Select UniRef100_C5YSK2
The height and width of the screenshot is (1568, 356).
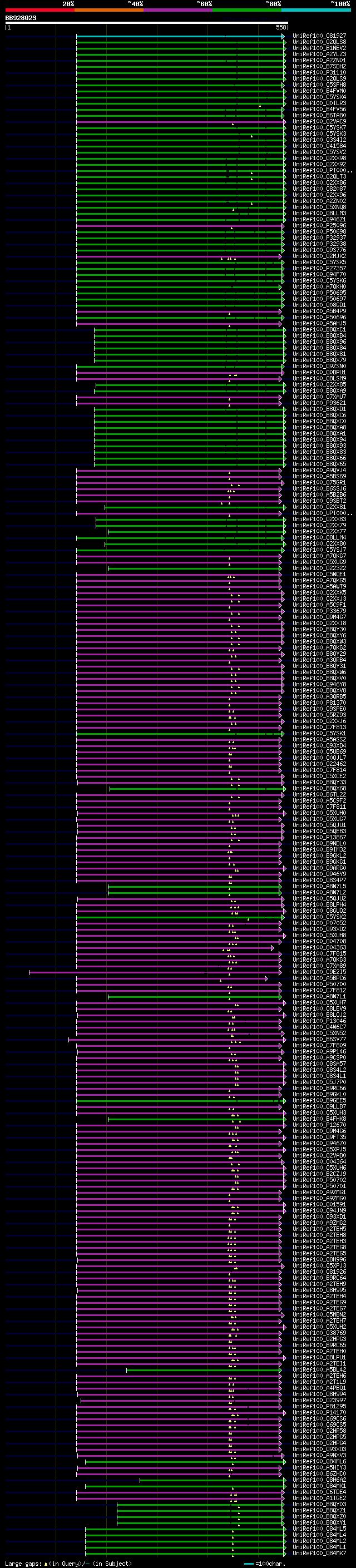pyautogui.click(x=319, y=917)
